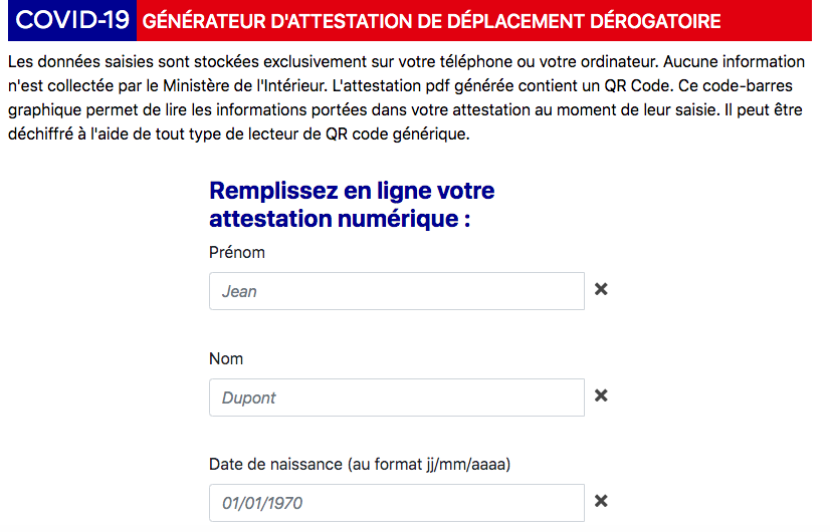Clear the Prénom field with its X icon

(601, 290)
